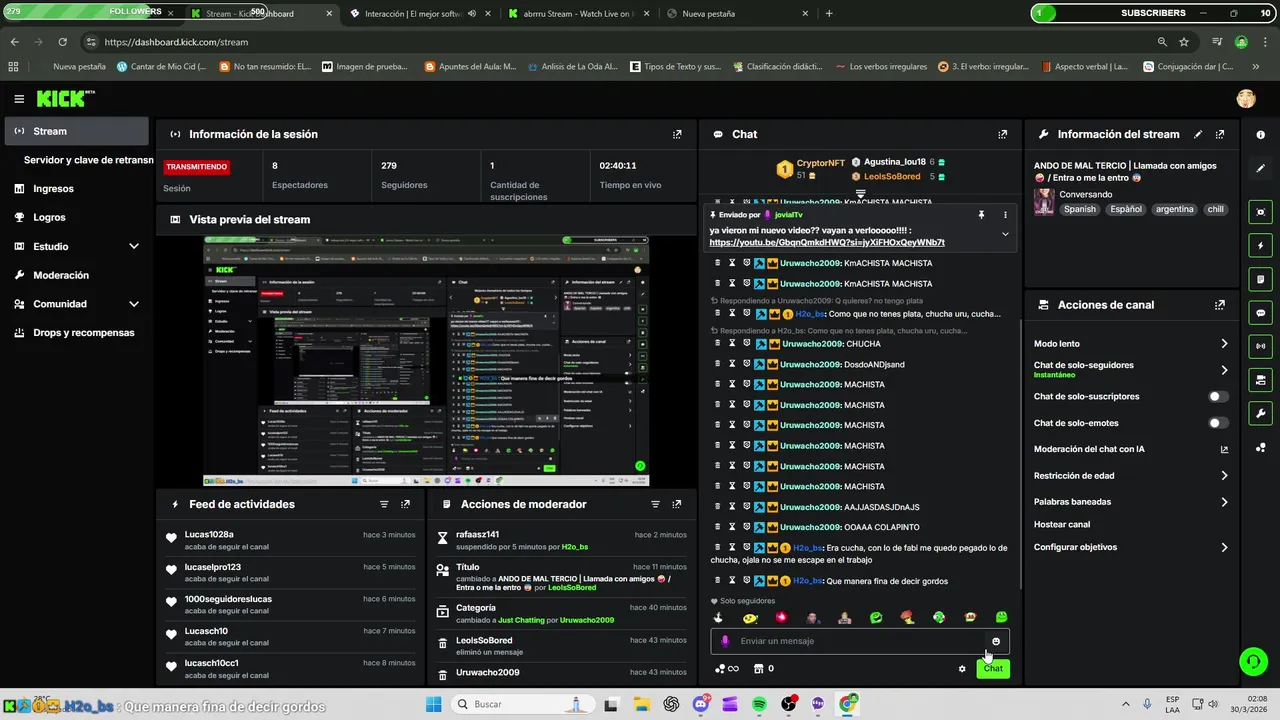The height and width of the screenshot is (720, 1280).
Task: Open filter options in Acciones de moderador
Action: [656, 504]
